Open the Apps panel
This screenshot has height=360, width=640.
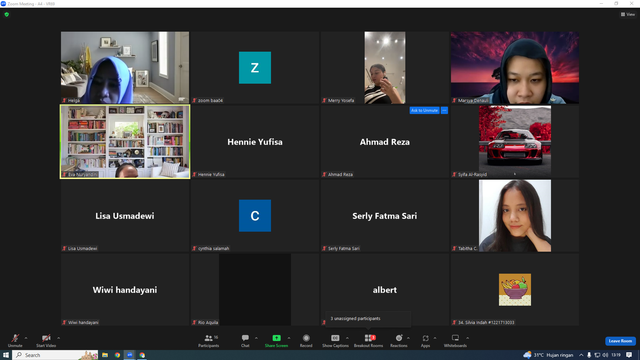tap(425, 340)
